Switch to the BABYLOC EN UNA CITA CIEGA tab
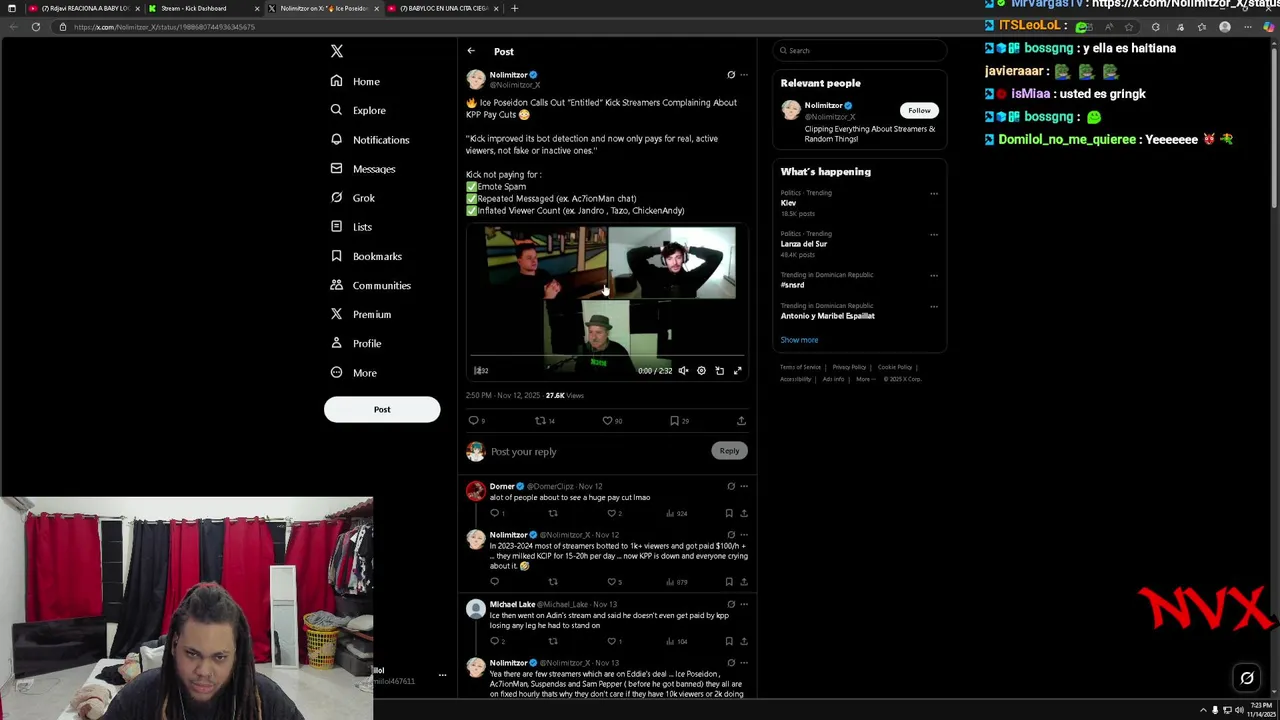Image resolution: width=1280 pixels, height=720 pixels. [x=440, y=8]
